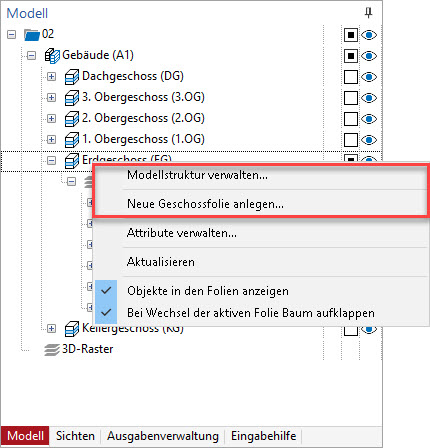Select the Gebäude (A1) building icon
430x448 pixels.
pyautogui.click(x=52, y=55)
